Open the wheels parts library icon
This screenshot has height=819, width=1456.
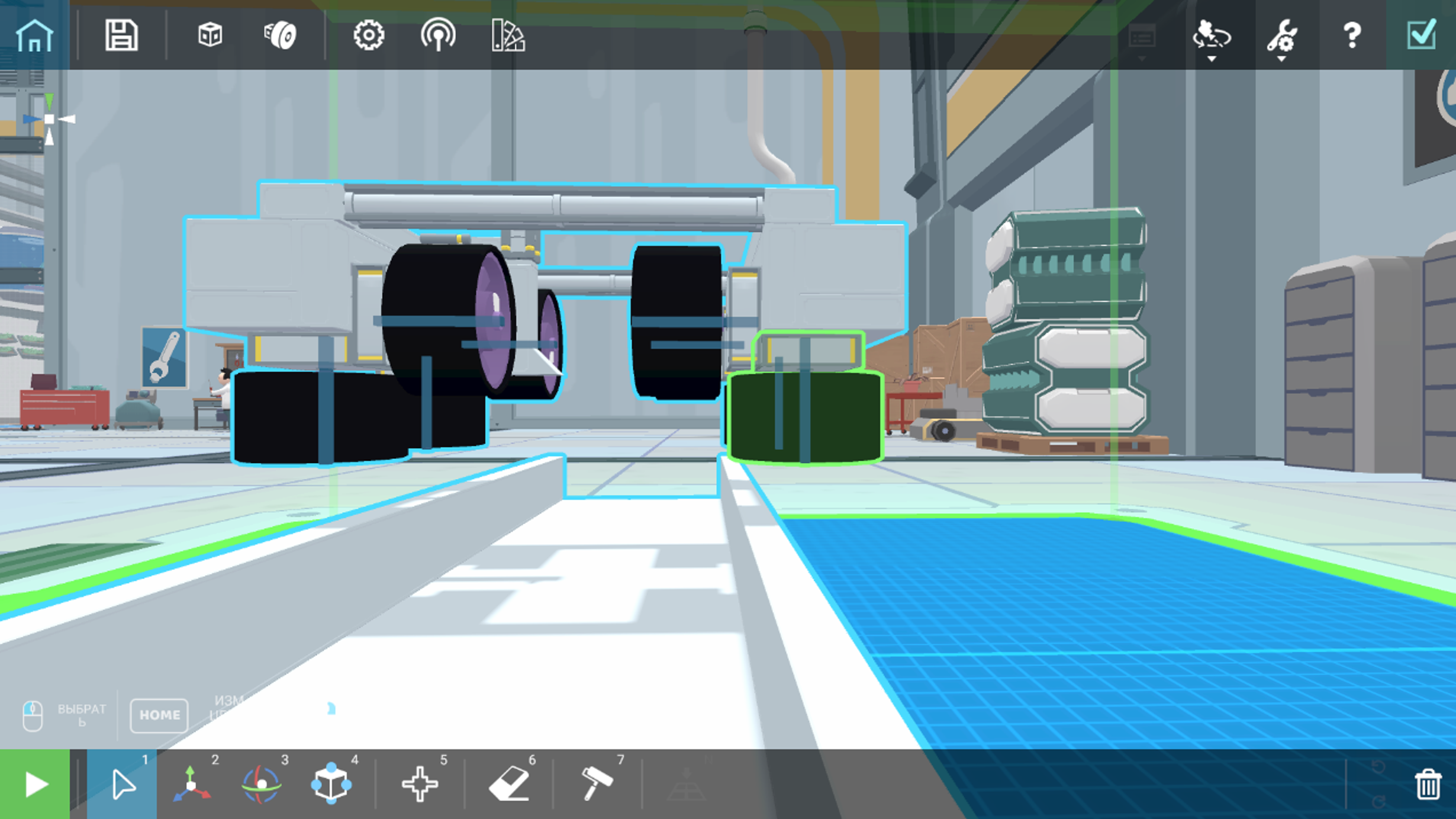point(279,36)
